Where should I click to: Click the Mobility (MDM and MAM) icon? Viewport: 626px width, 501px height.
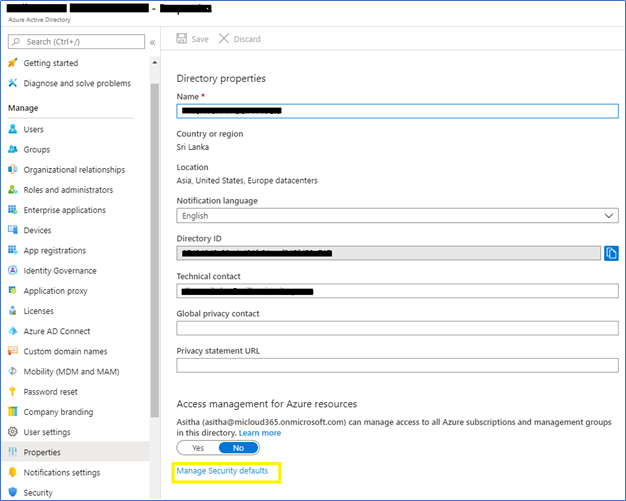click(13, 371)
